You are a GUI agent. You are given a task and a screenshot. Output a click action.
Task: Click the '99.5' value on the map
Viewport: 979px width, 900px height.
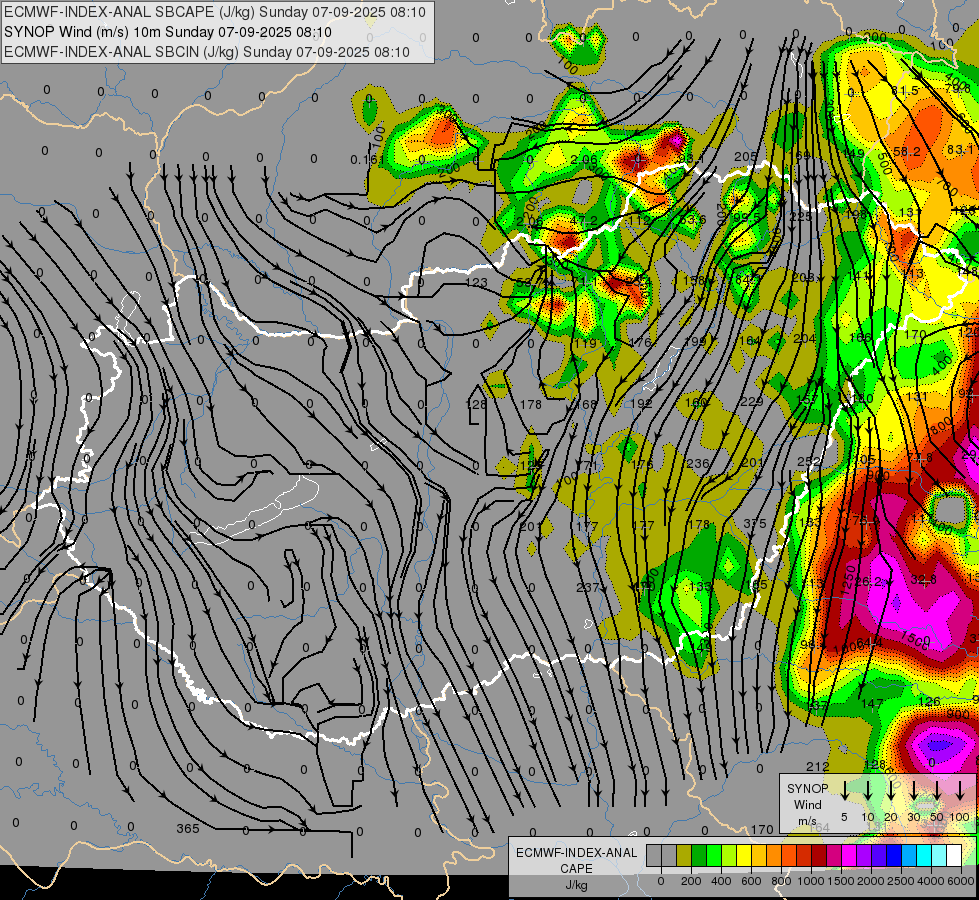[747, 217]
